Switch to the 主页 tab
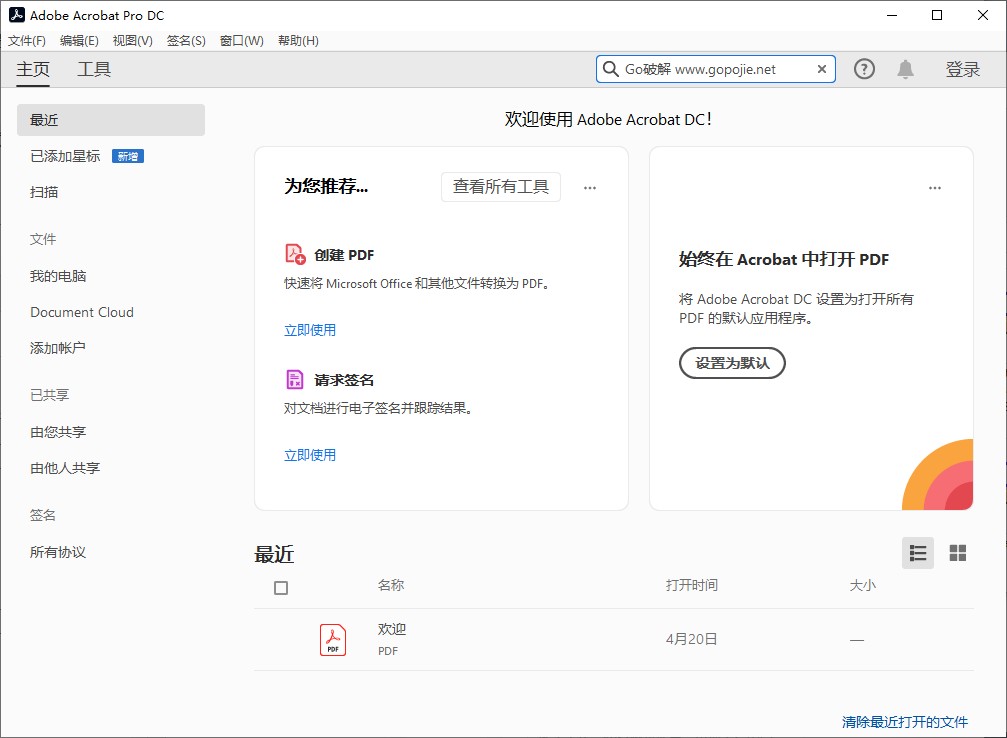1007x738 pixels. coord(33,69)
